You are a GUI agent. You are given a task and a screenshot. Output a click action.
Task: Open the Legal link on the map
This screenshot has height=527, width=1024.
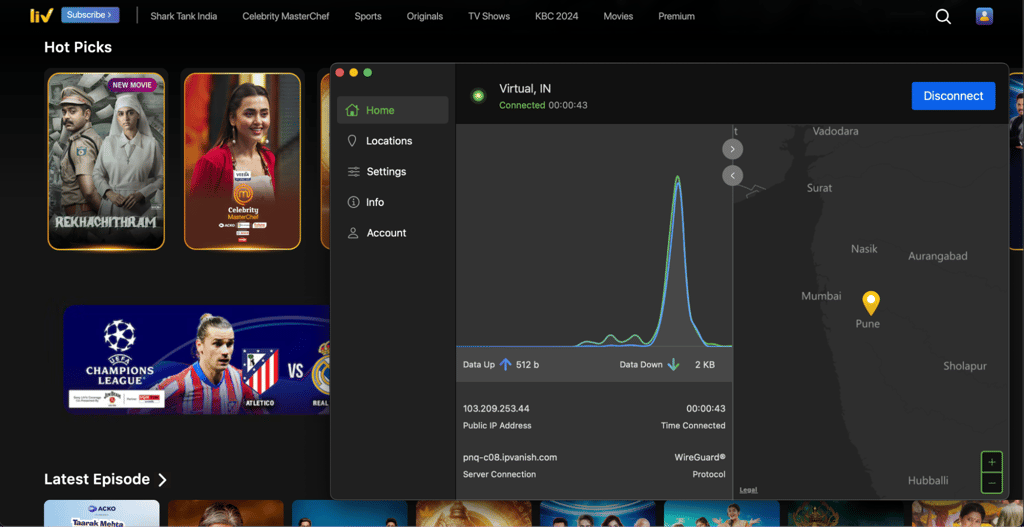tap(748, 490)
